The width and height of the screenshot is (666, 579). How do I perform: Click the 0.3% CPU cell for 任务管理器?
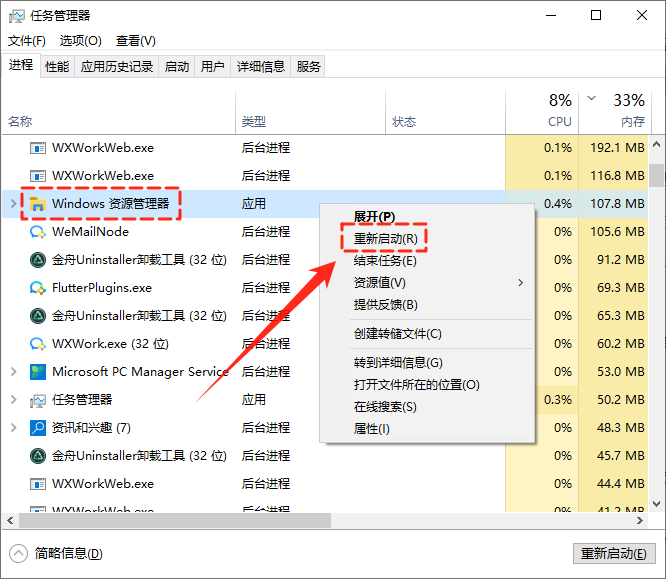click(558, 400)
